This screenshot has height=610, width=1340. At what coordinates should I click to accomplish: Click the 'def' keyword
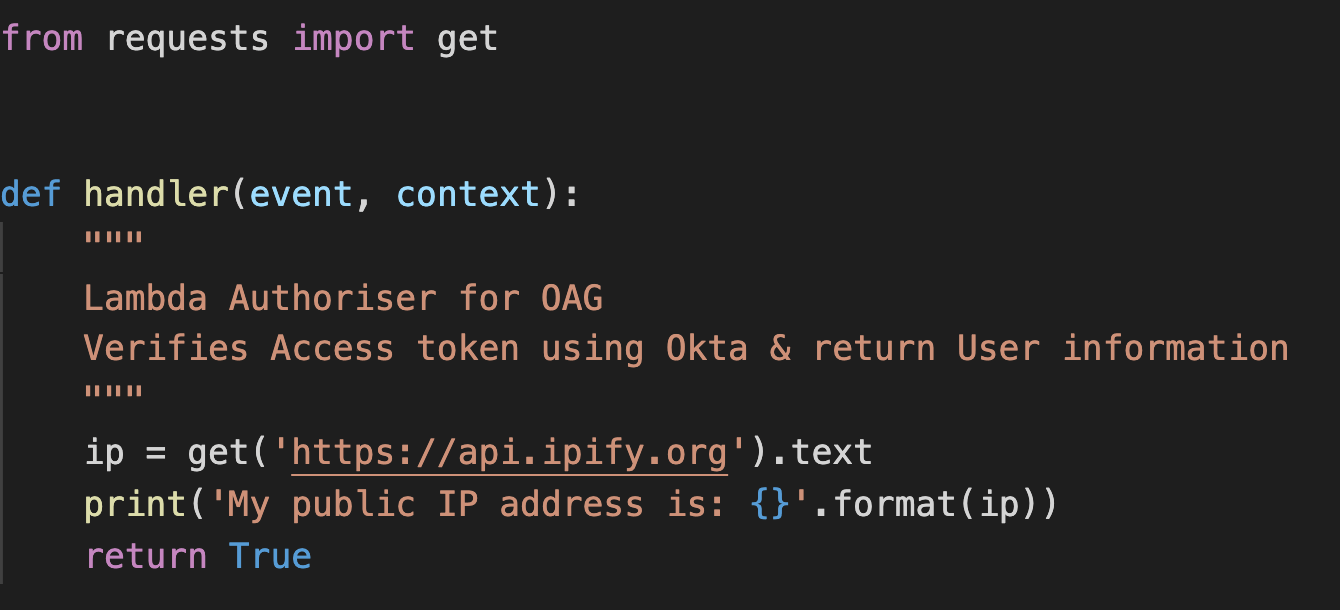(31, 193)
